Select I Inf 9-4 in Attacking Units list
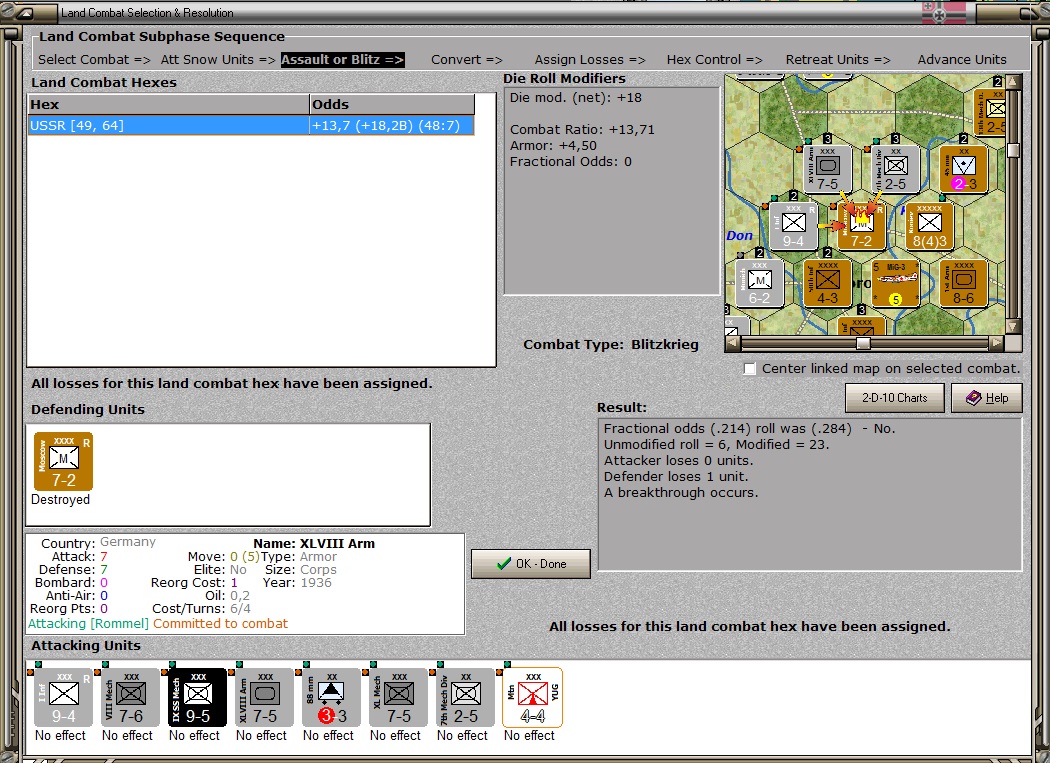 coord(64,697)
